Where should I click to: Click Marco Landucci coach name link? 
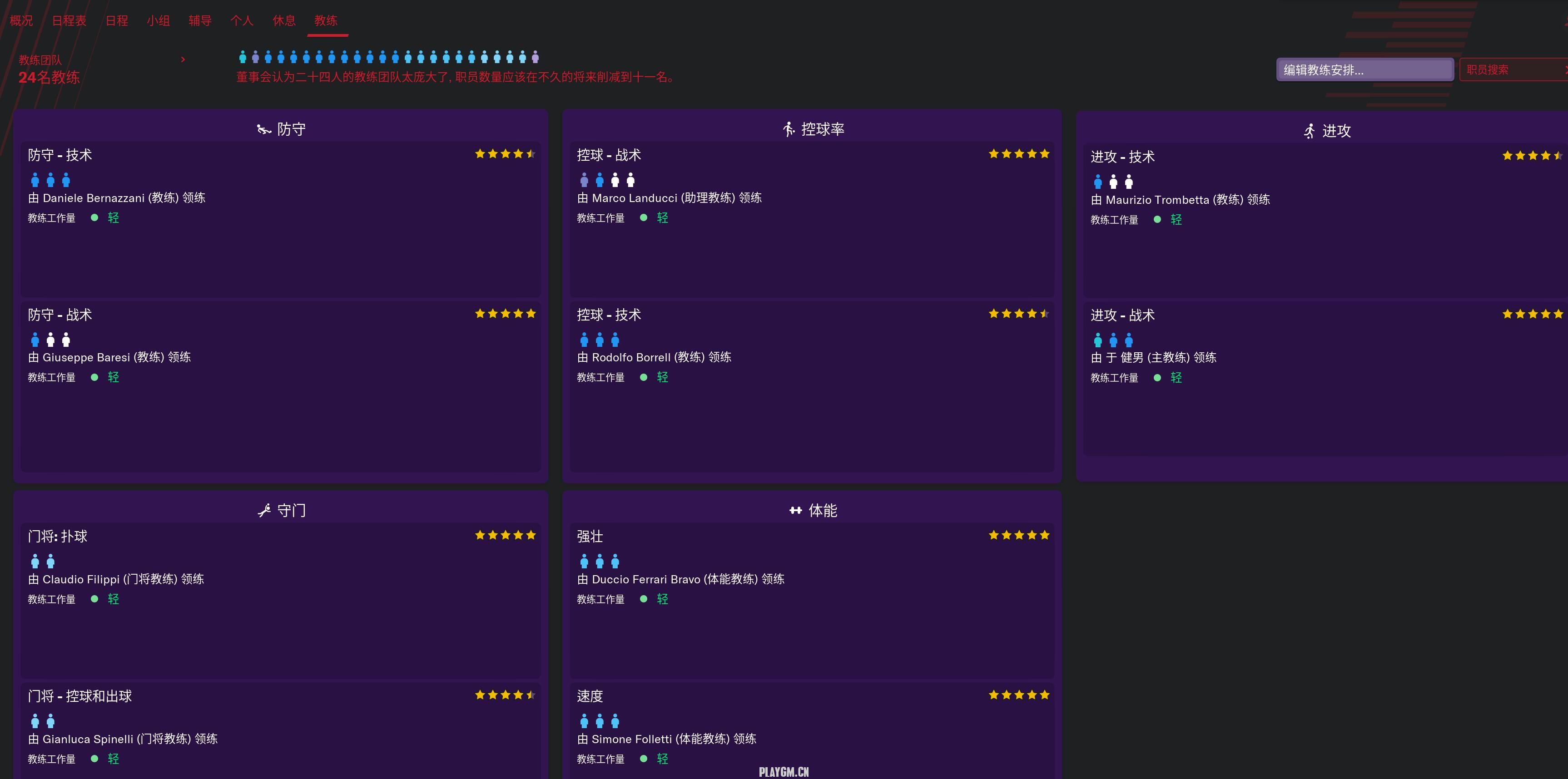(634, 198)
